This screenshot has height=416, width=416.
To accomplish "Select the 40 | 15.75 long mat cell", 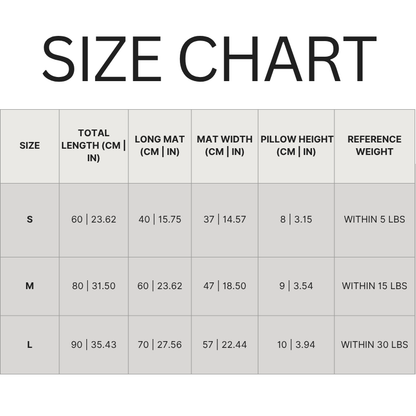I will coord(160,219).
